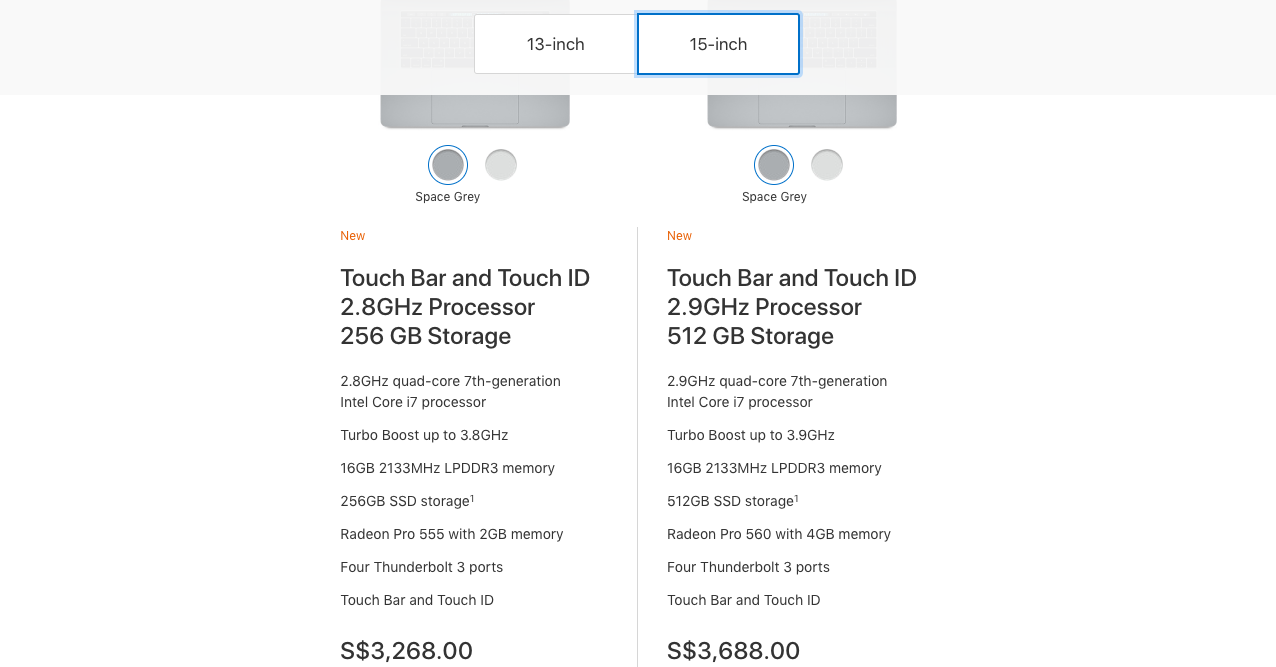Click the New label above 2.9GHz model
Viewport: 1276px width, 667px height.
680,236
